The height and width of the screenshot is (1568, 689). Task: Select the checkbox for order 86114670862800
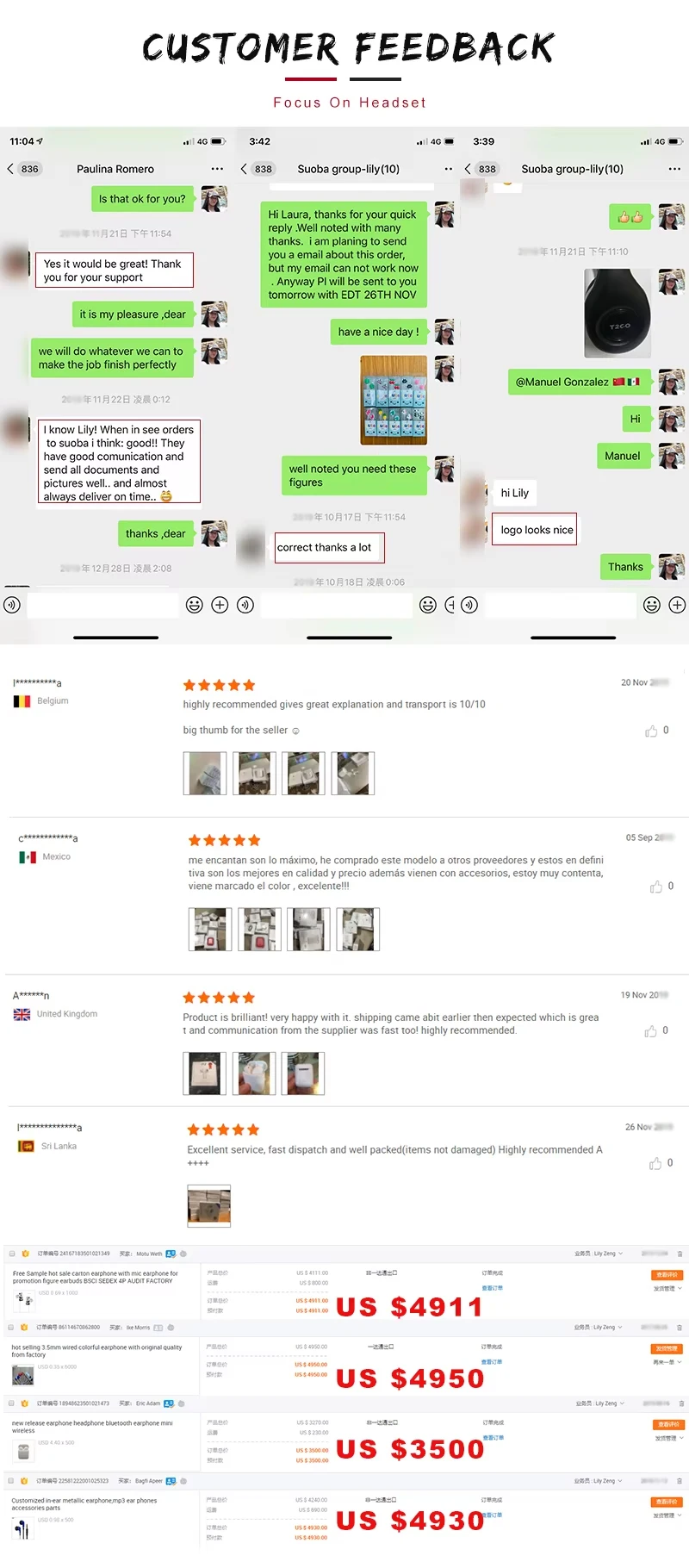point(11,1328)
